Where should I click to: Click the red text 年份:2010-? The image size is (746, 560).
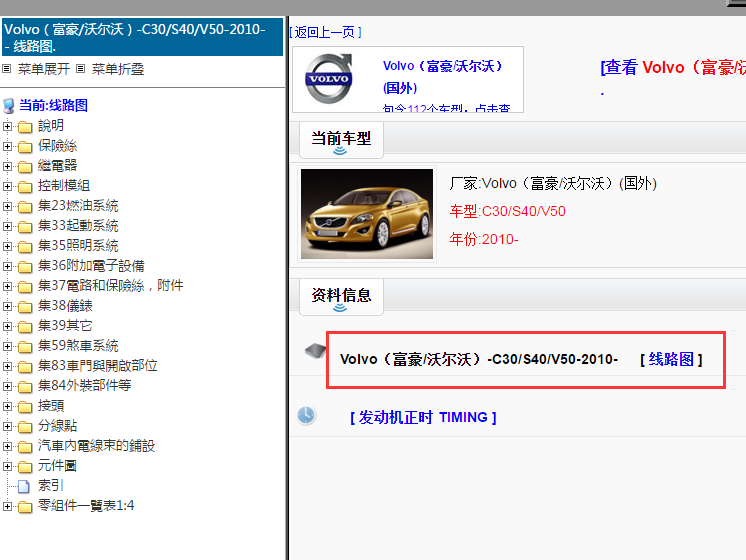484,239
